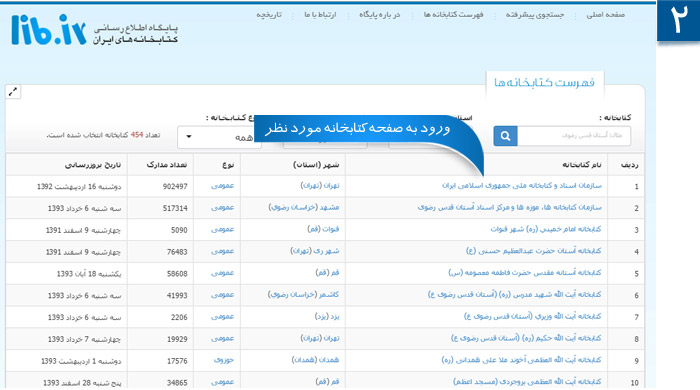This screenshot has height=390, width=700.
Task: Click the date پنج شنبه 28 اسفند 1393
Action: pos(82,383)
